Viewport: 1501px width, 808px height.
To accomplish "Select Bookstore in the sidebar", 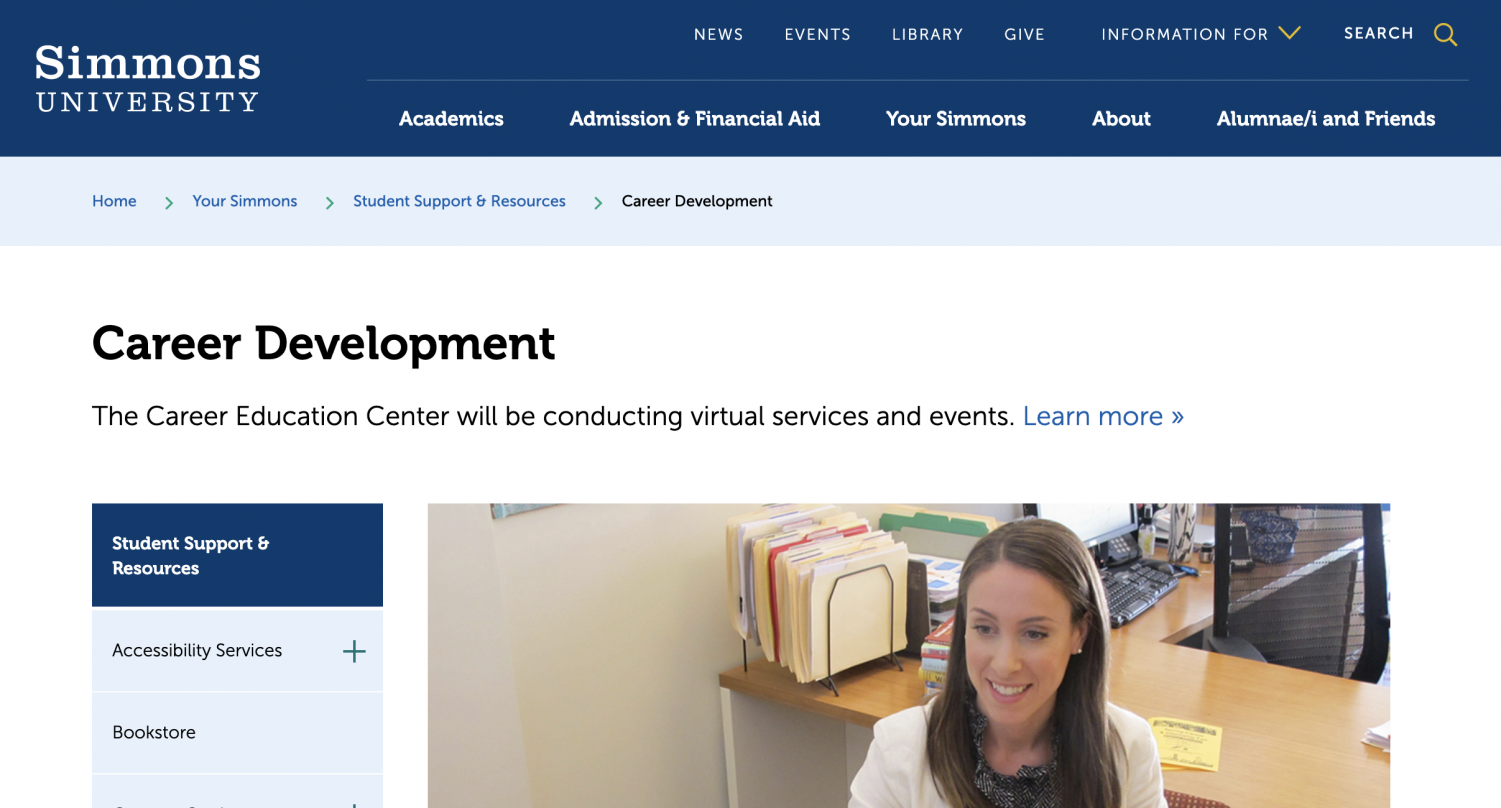I will click(x=154, y=732).
